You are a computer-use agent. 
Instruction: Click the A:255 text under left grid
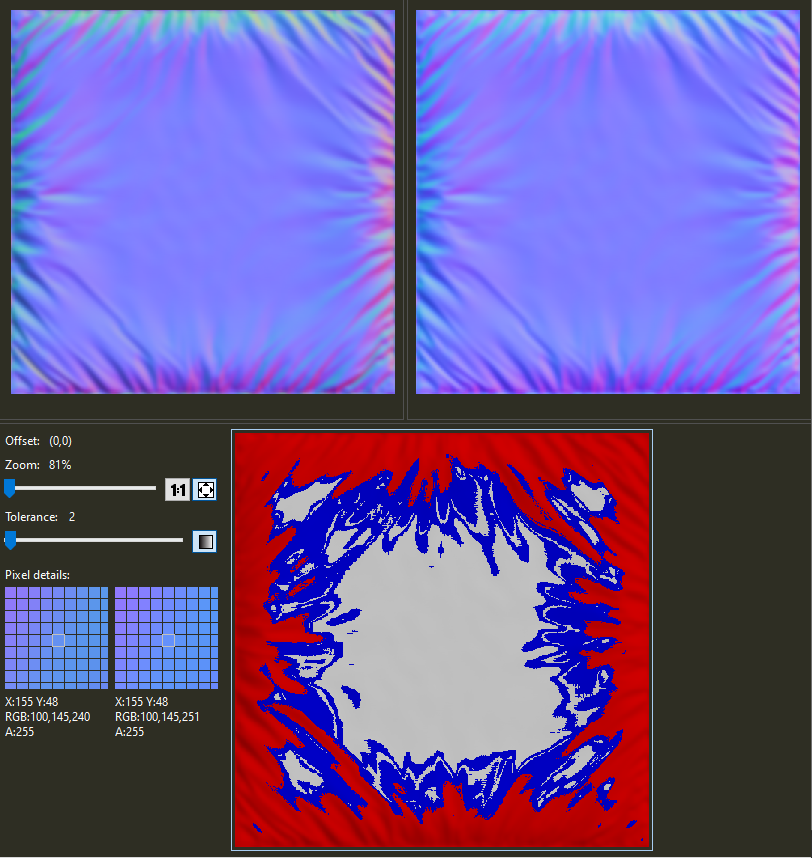point(20,732)
